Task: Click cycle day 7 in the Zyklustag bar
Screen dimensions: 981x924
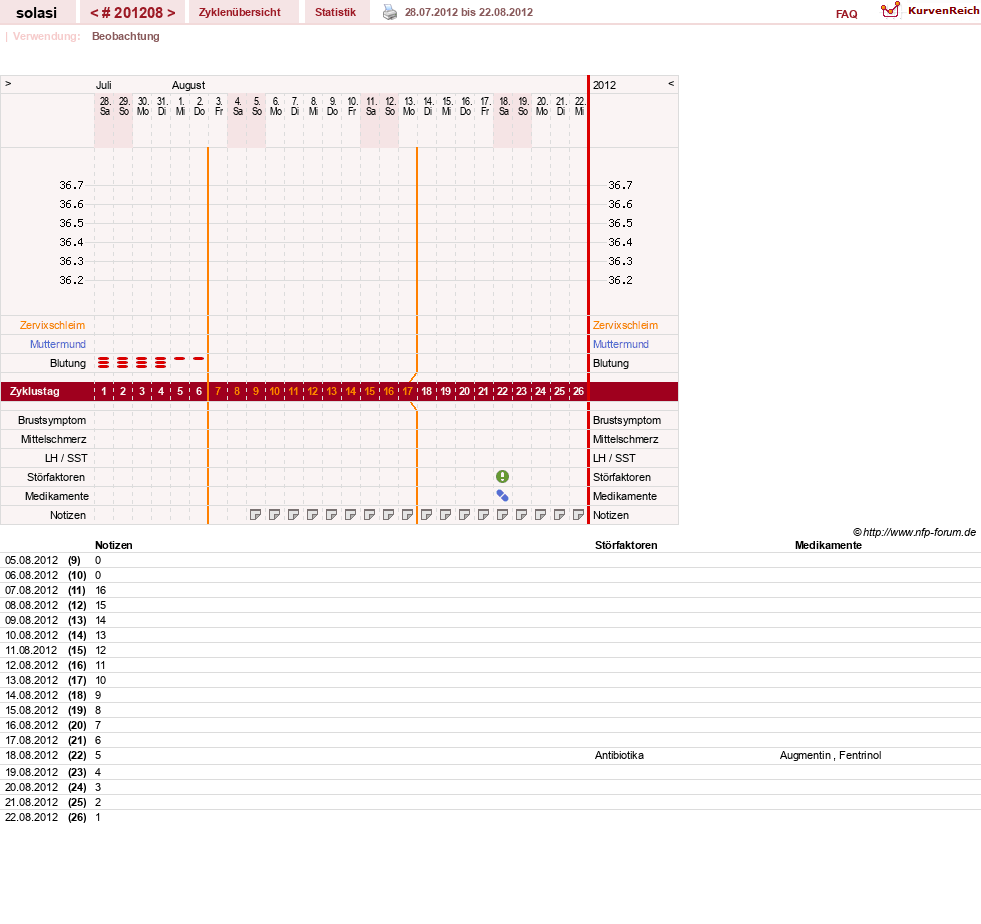Action: 218,392
